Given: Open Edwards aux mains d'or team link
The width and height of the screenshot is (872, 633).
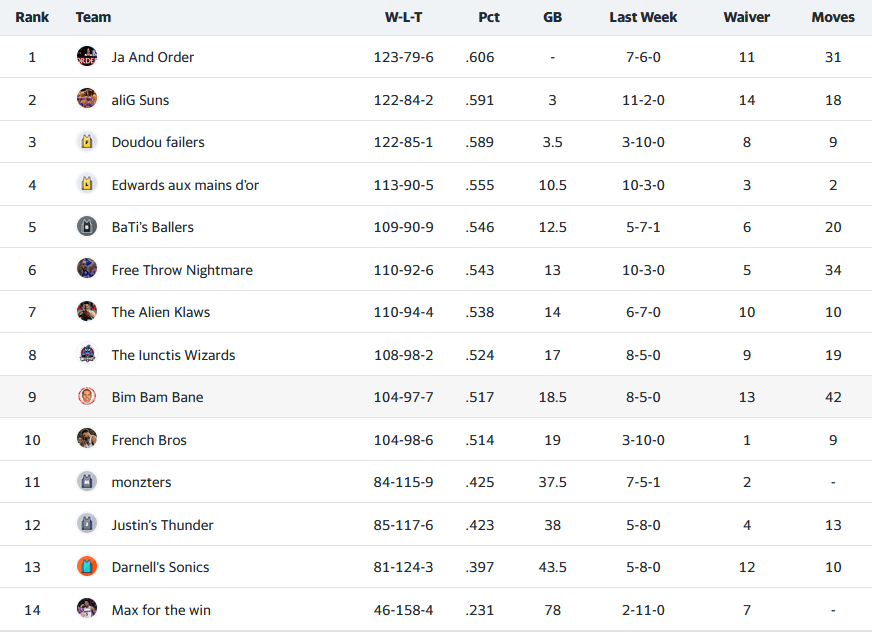Looking at the screenshot, I should [185, 185].
